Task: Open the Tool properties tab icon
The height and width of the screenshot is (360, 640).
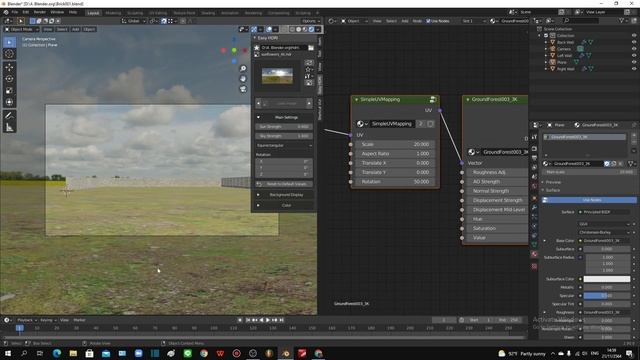Action: tap(534, 138)
